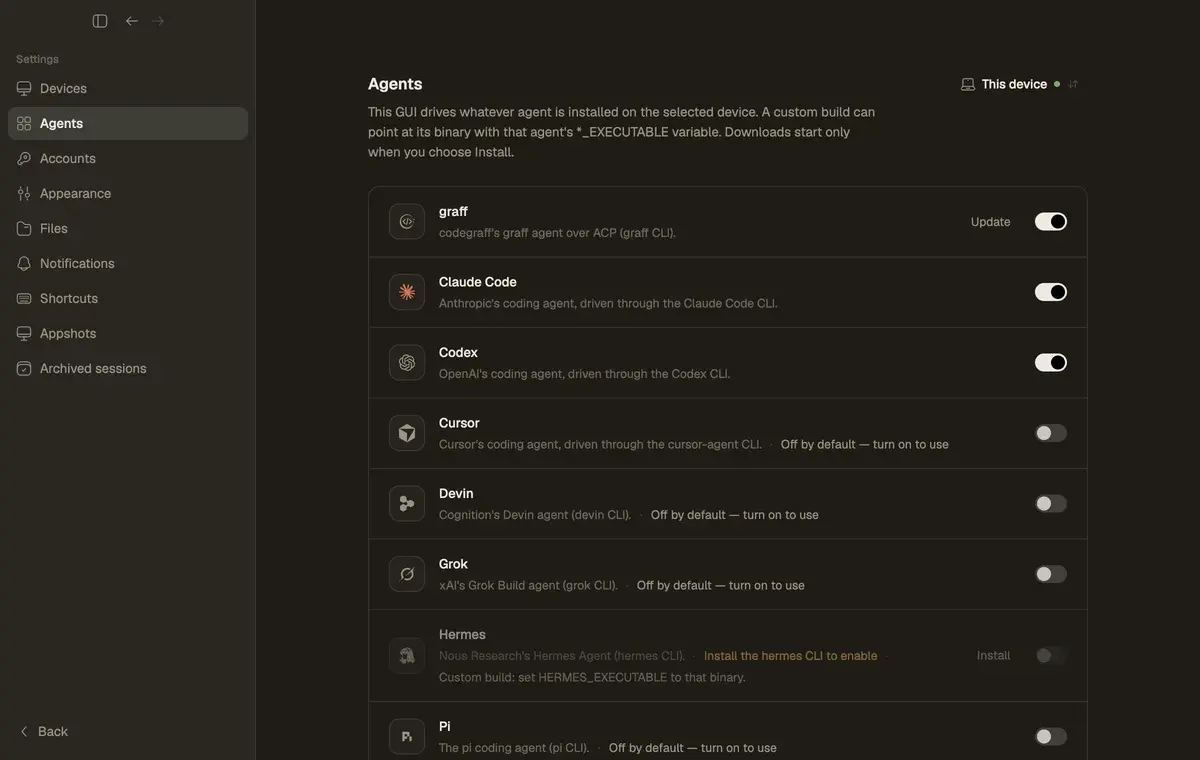Disable the graff agent toggle
The width and height of the screenshot is (1200, 760).
click(x=1051, y=222)
